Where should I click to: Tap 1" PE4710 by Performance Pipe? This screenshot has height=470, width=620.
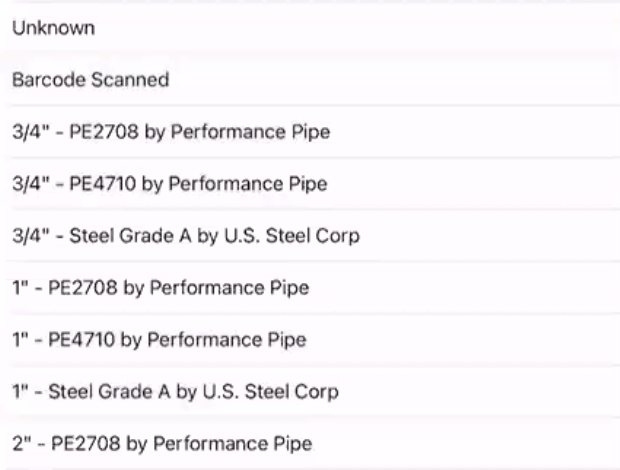click(x=159, y=340)
